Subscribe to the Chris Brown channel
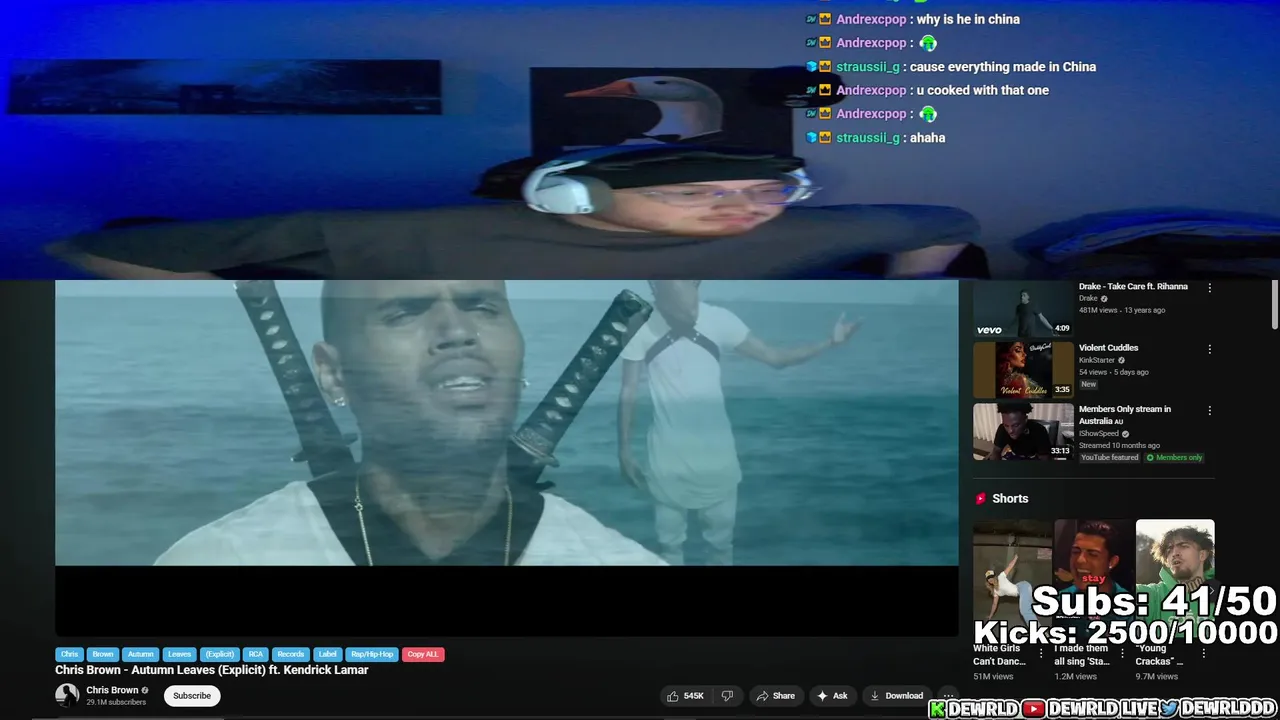The image size is (1280, 720). pos(192,696)
